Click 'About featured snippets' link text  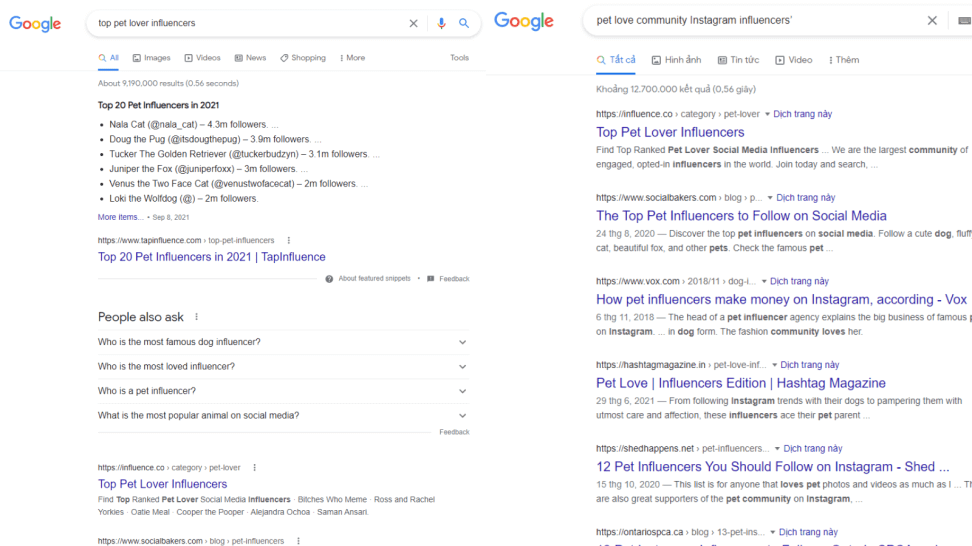pyautogui.click(x=374, y=279)
